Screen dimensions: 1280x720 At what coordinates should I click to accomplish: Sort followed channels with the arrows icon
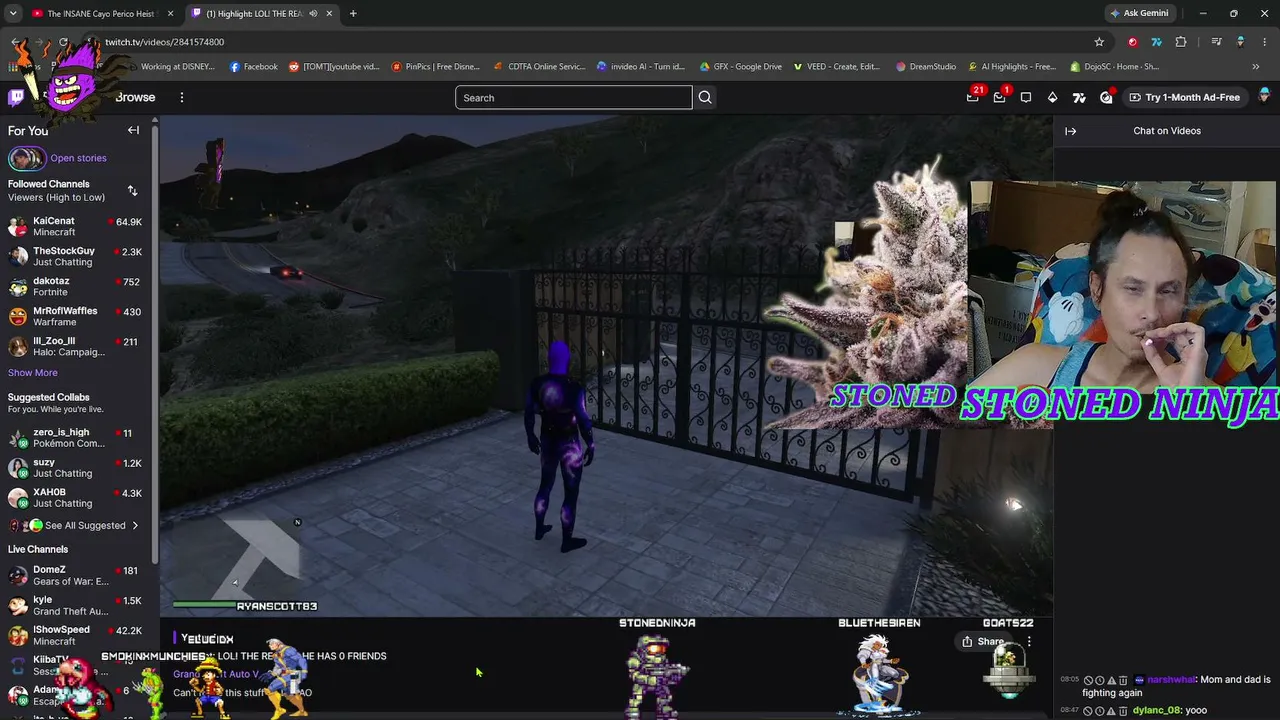[x=132, y=190]
